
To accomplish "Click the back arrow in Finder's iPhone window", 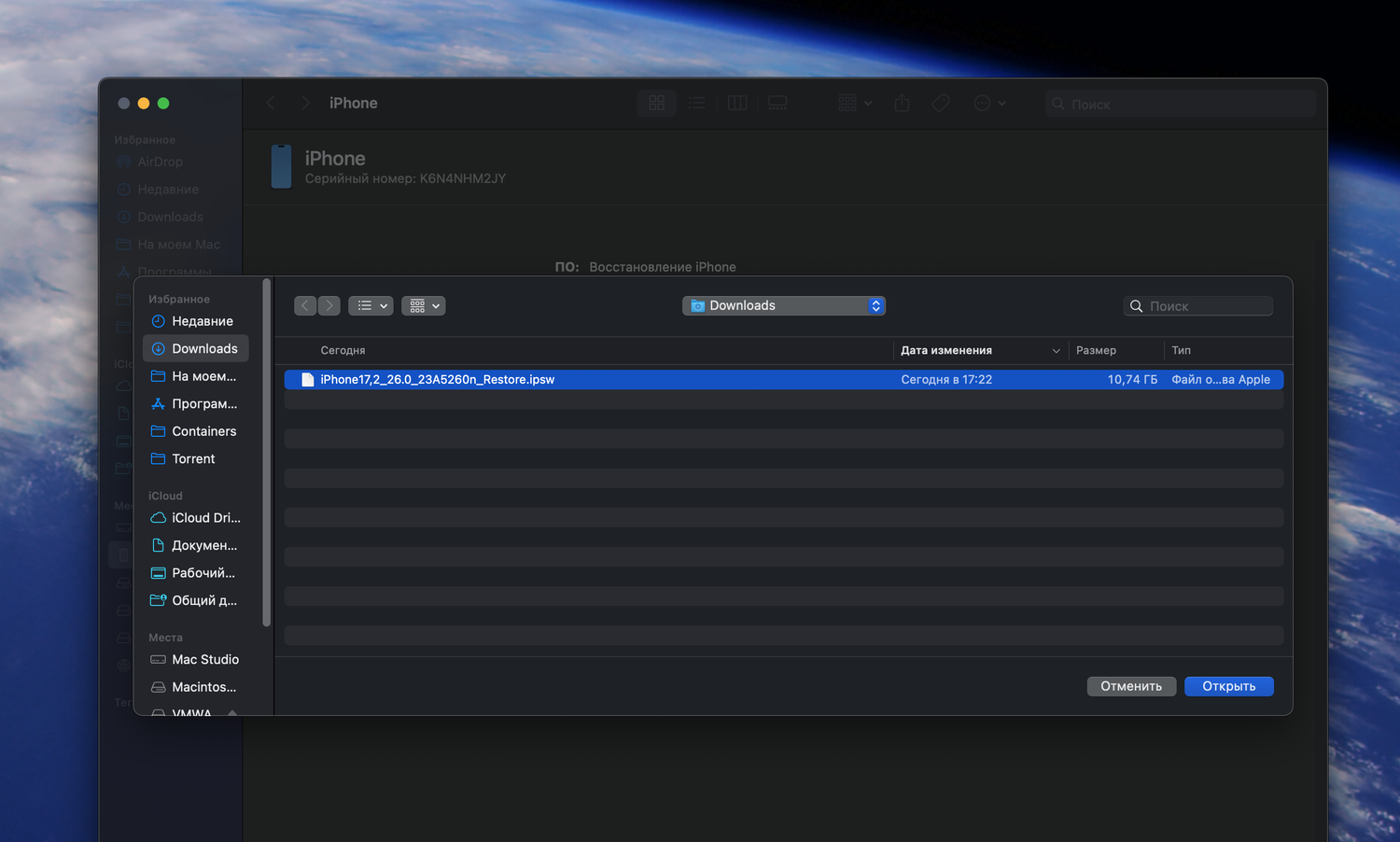I will click(271, 103).
